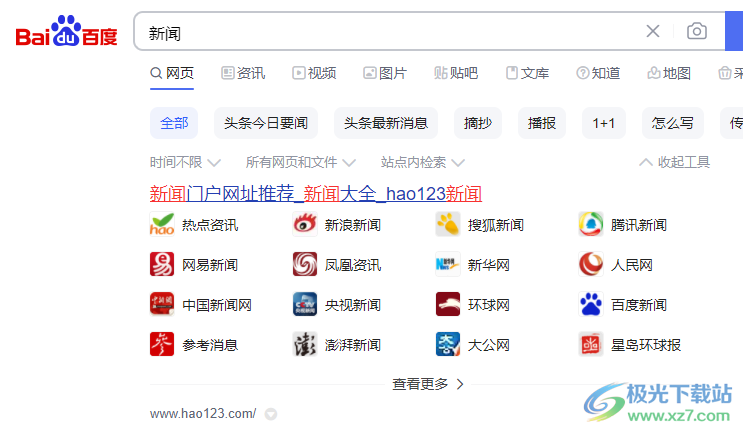
Task: Open the 环球网 text link
Action: (489, 305)
